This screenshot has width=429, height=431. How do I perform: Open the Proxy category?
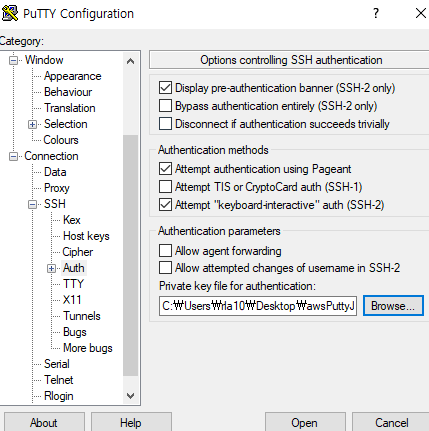[x=57, y=188]
